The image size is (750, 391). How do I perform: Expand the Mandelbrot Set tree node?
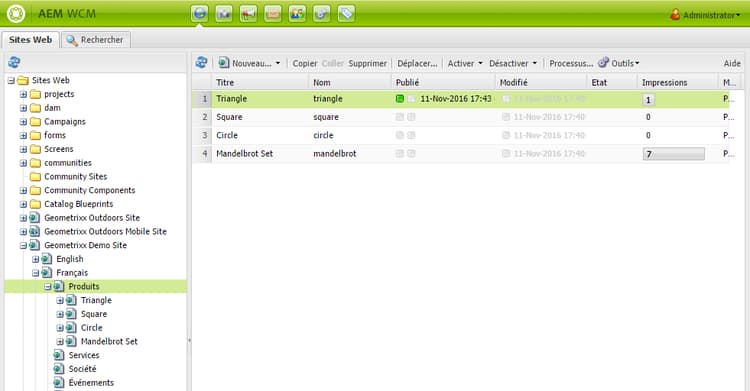(x=60, y=342)
